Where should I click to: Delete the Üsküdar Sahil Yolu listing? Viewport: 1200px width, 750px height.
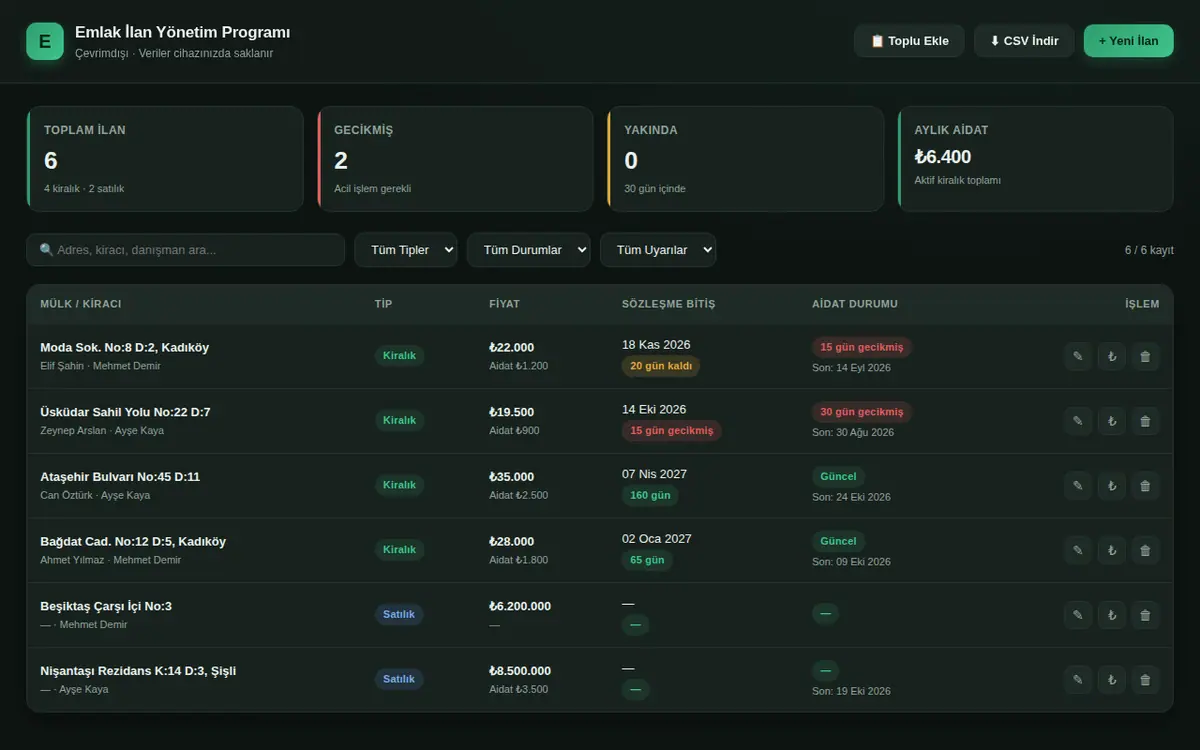[x=1146, y=421]
